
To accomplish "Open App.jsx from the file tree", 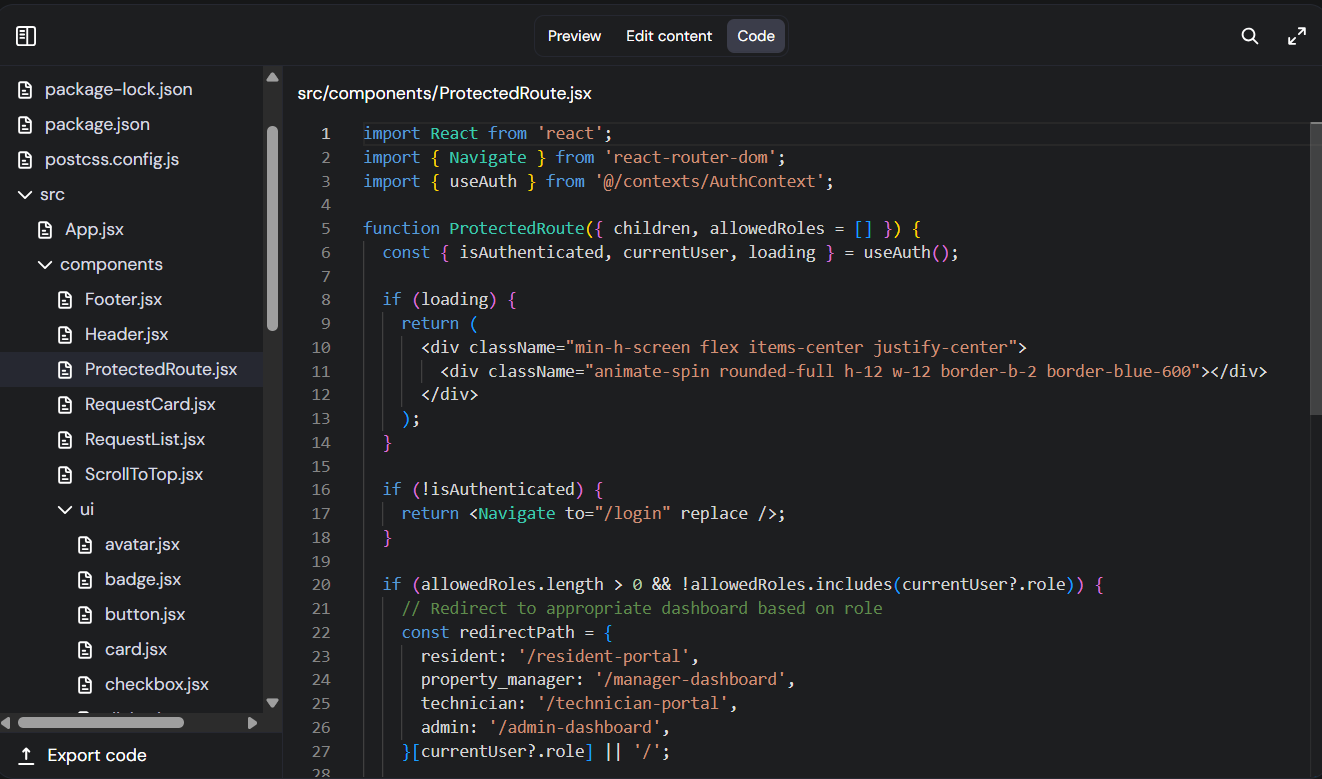I will pyautogui.click(x=94, y=230).
